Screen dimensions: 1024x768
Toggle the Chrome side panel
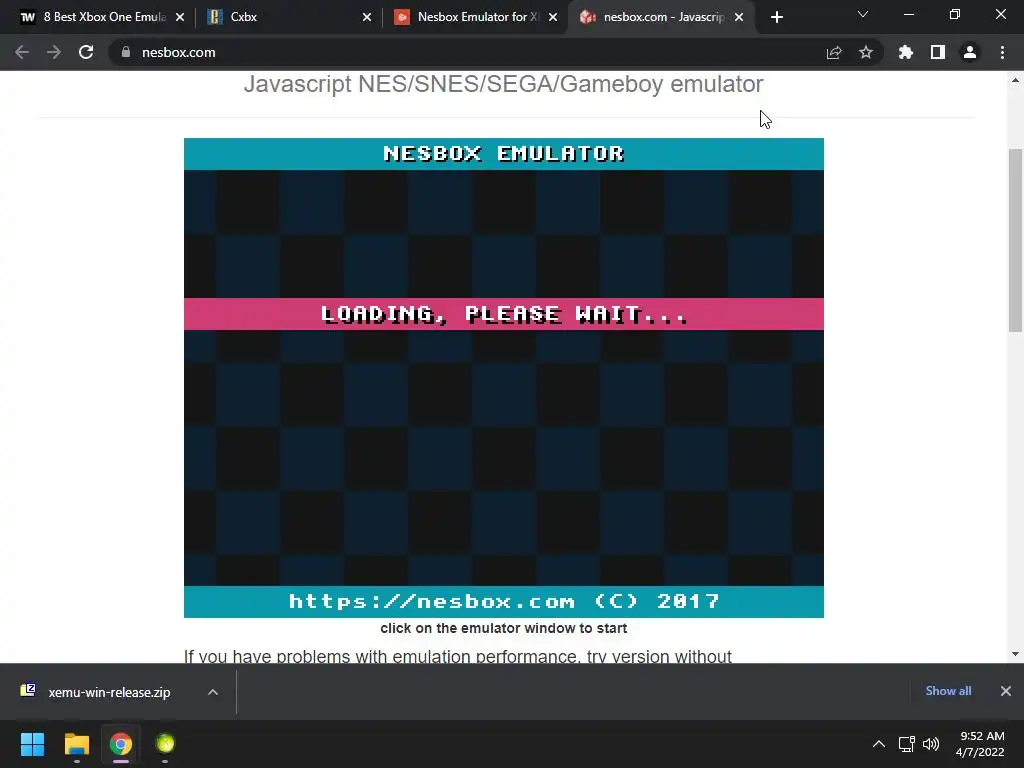click(x=938, y=52)
